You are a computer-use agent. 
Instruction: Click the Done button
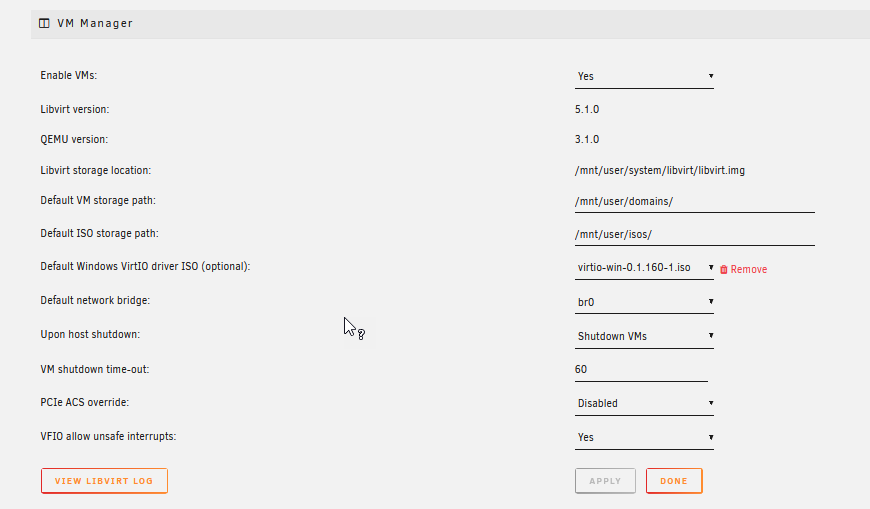[674, 481]
